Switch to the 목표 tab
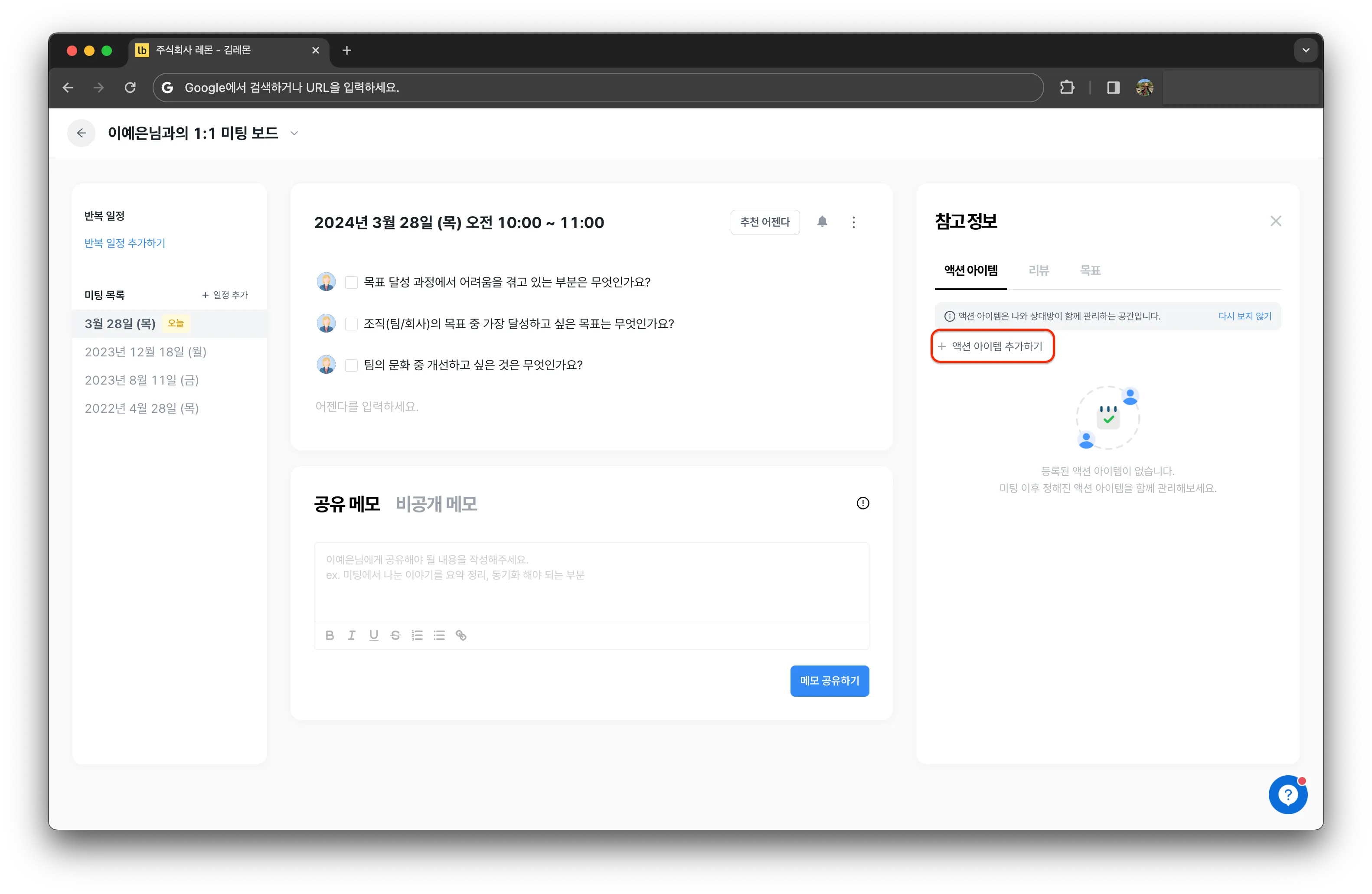Screen dimensions: 1372x894 click(1090, 271)
